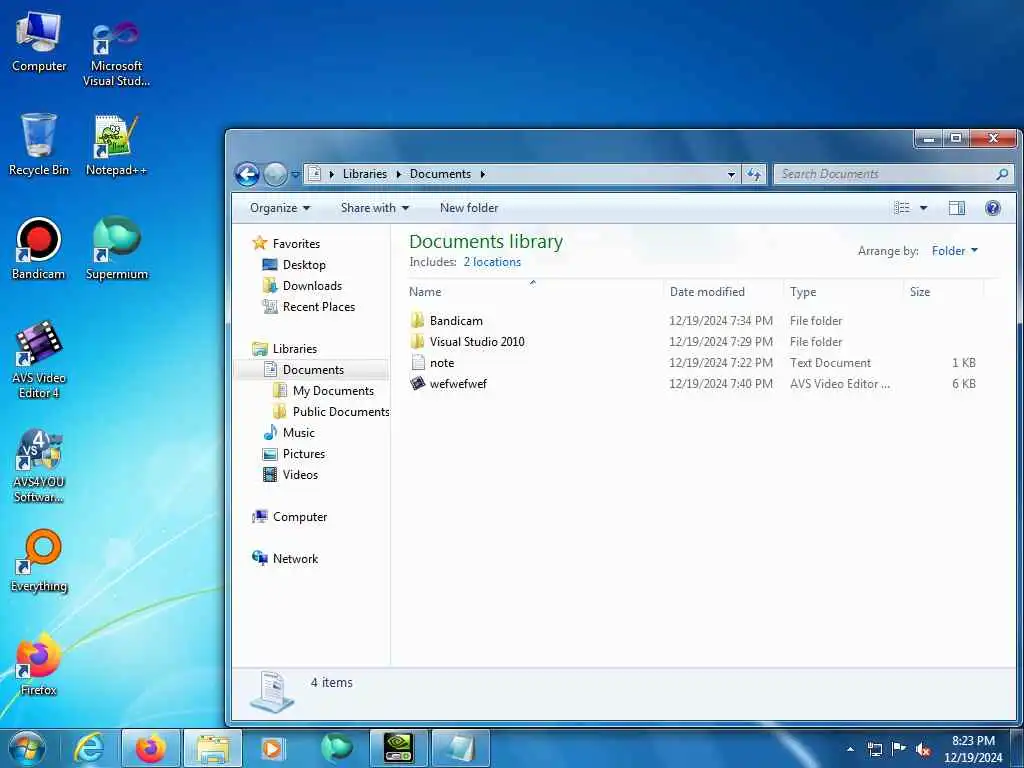Open Public Documents in the navigation pane
This screenshot has width=1024, height=768.
[x=340, y=411]
